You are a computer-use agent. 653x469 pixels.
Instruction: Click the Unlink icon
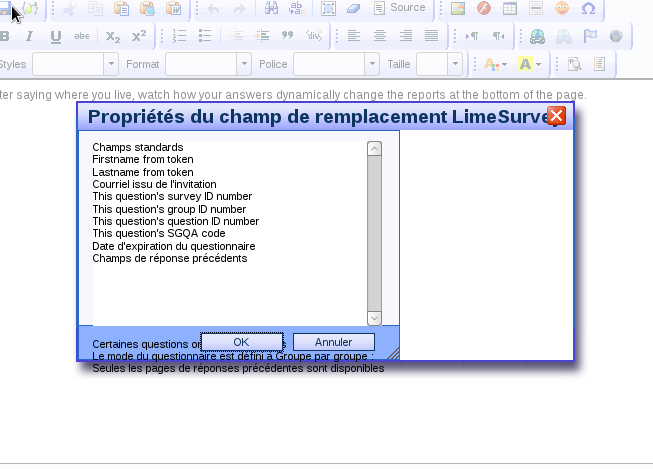(564, 36)
